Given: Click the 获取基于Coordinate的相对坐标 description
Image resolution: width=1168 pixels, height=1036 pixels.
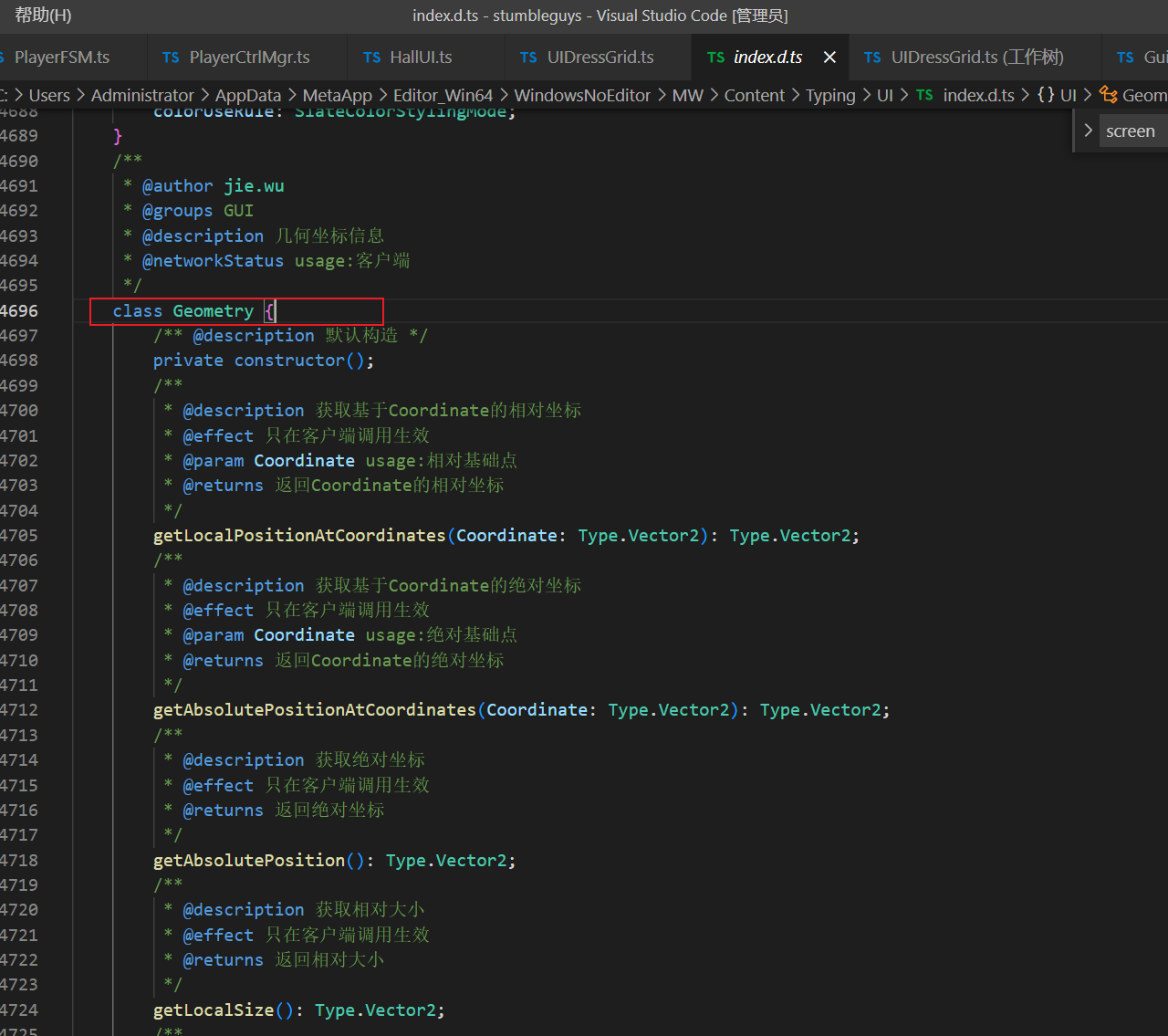Looking at the screenshot, I should [x=448, y=411].
